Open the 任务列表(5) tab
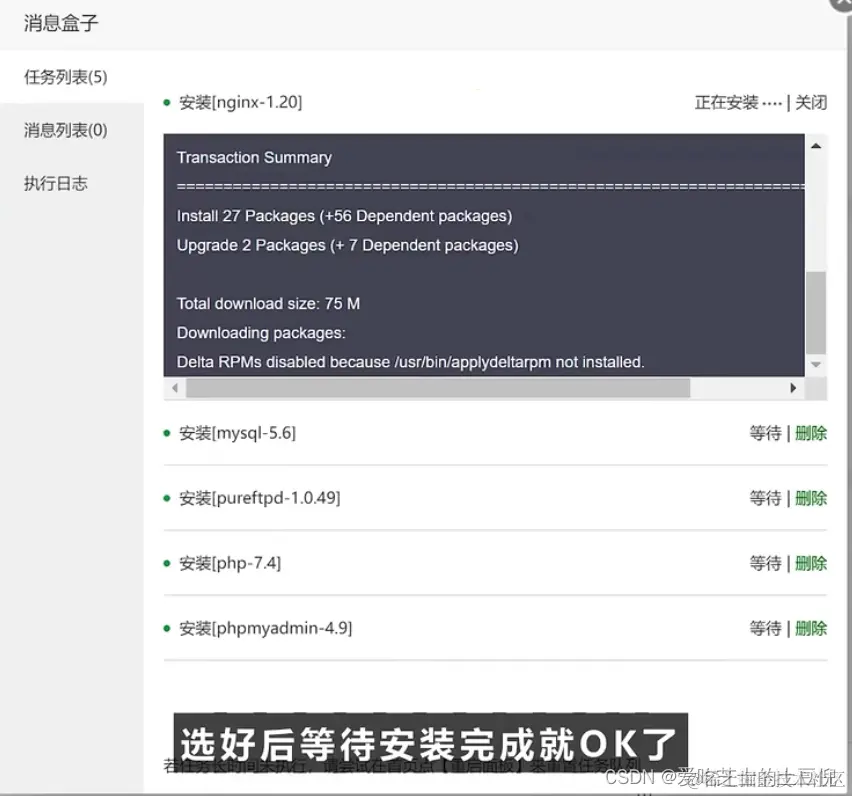Viewport: 852px width, 796px height. [x=66, y=77]
